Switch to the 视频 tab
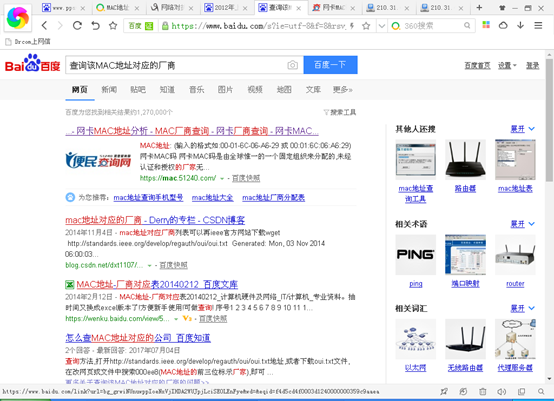The width and height of the screenshot is (554, 401). pyautogui.click(x=255, y=90)
